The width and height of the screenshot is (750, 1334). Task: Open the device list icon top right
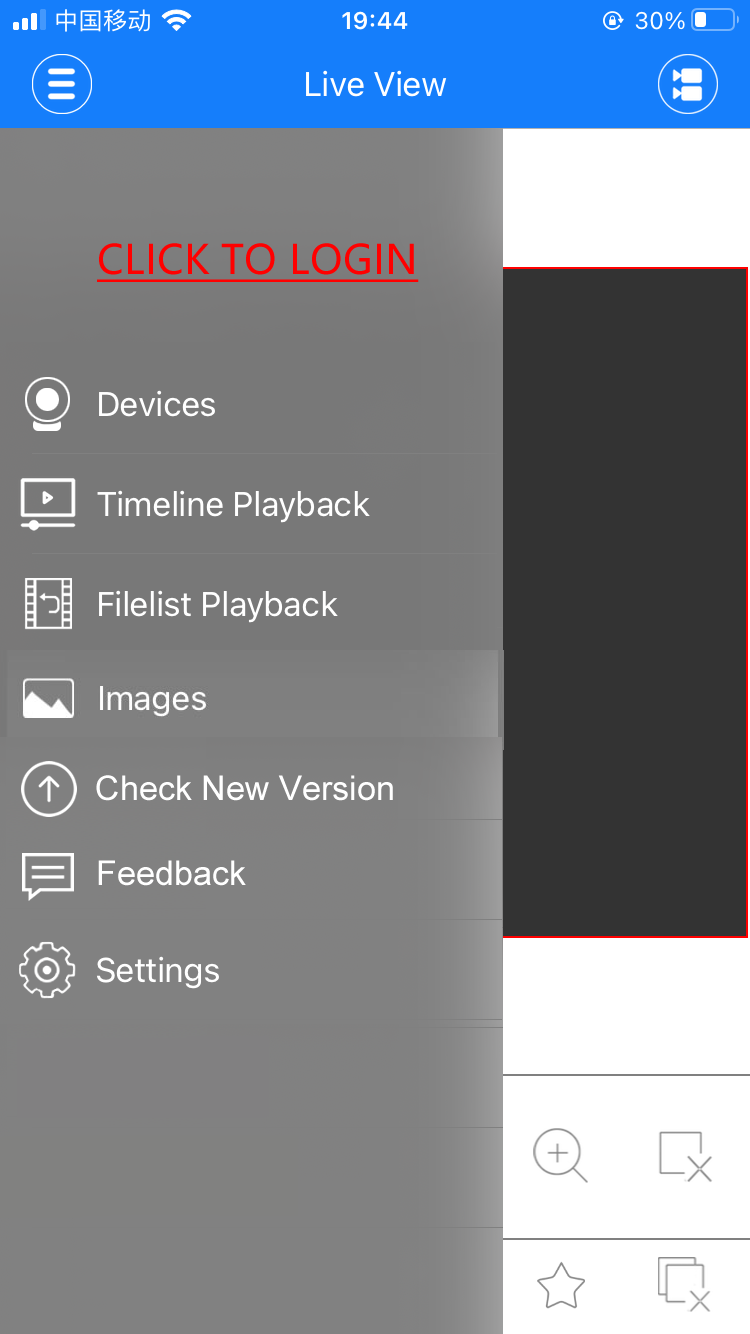(x=688, y=84)
